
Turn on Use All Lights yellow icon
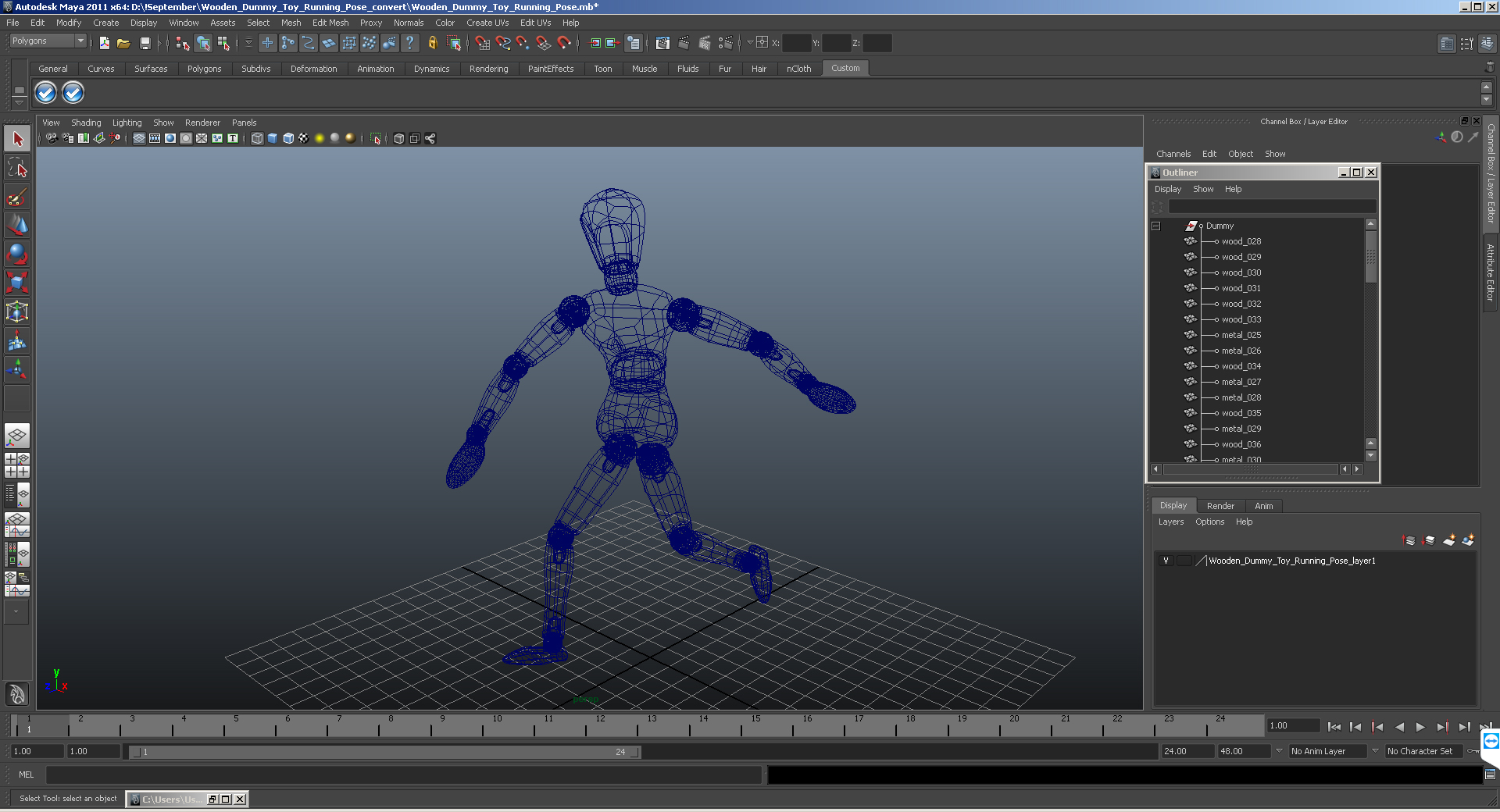[x=320, y=138]
